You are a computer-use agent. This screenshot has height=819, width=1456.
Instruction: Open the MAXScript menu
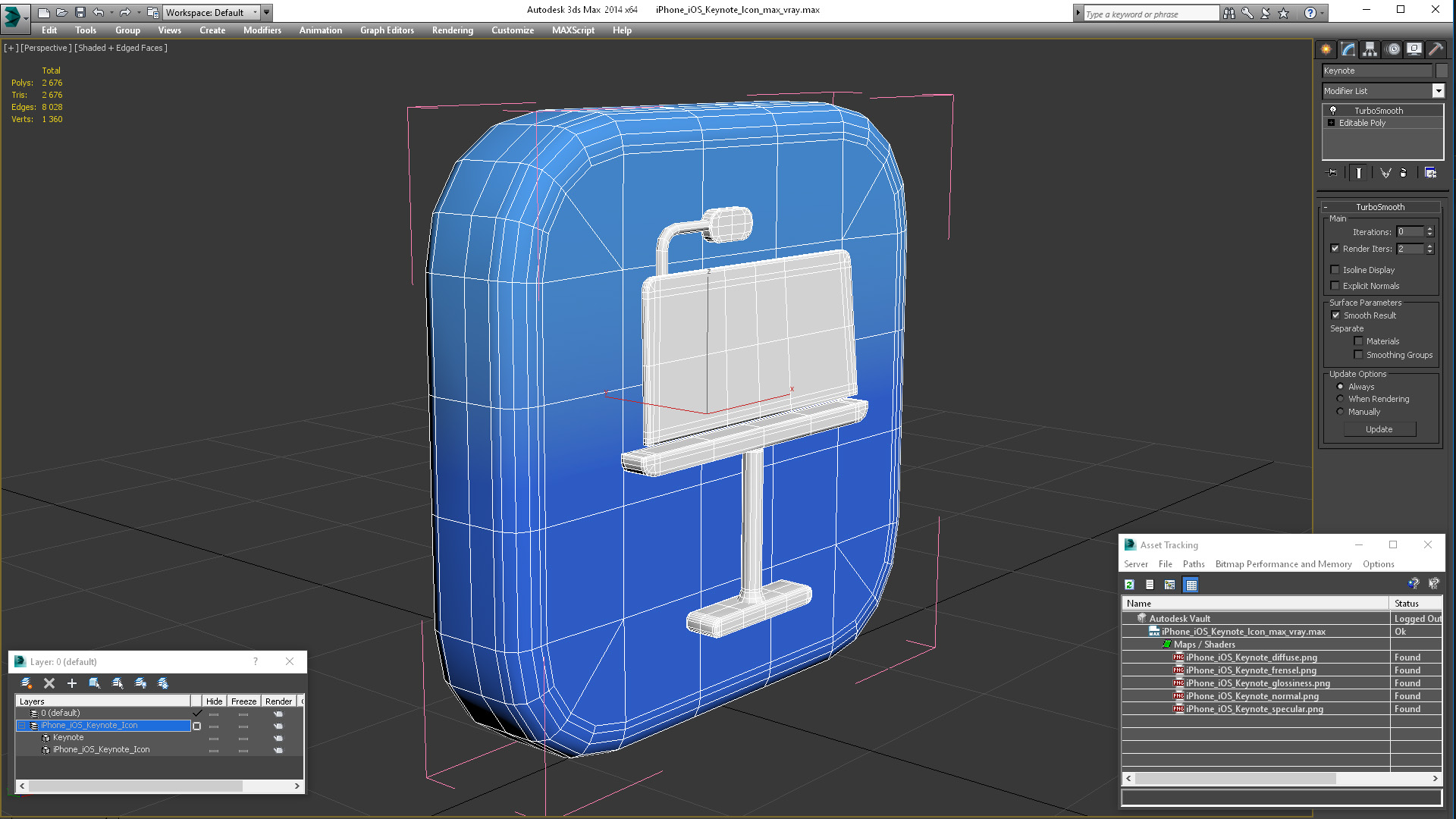[573, 30]
